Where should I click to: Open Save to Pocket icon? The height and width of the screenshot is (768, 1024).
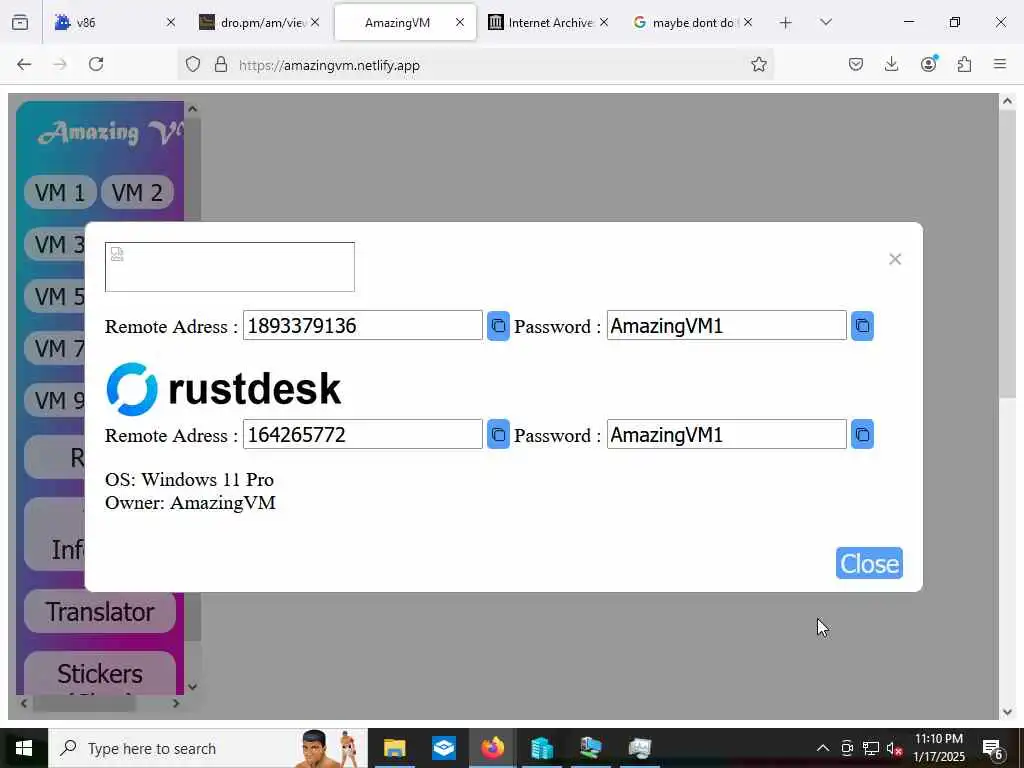(856, 64)
